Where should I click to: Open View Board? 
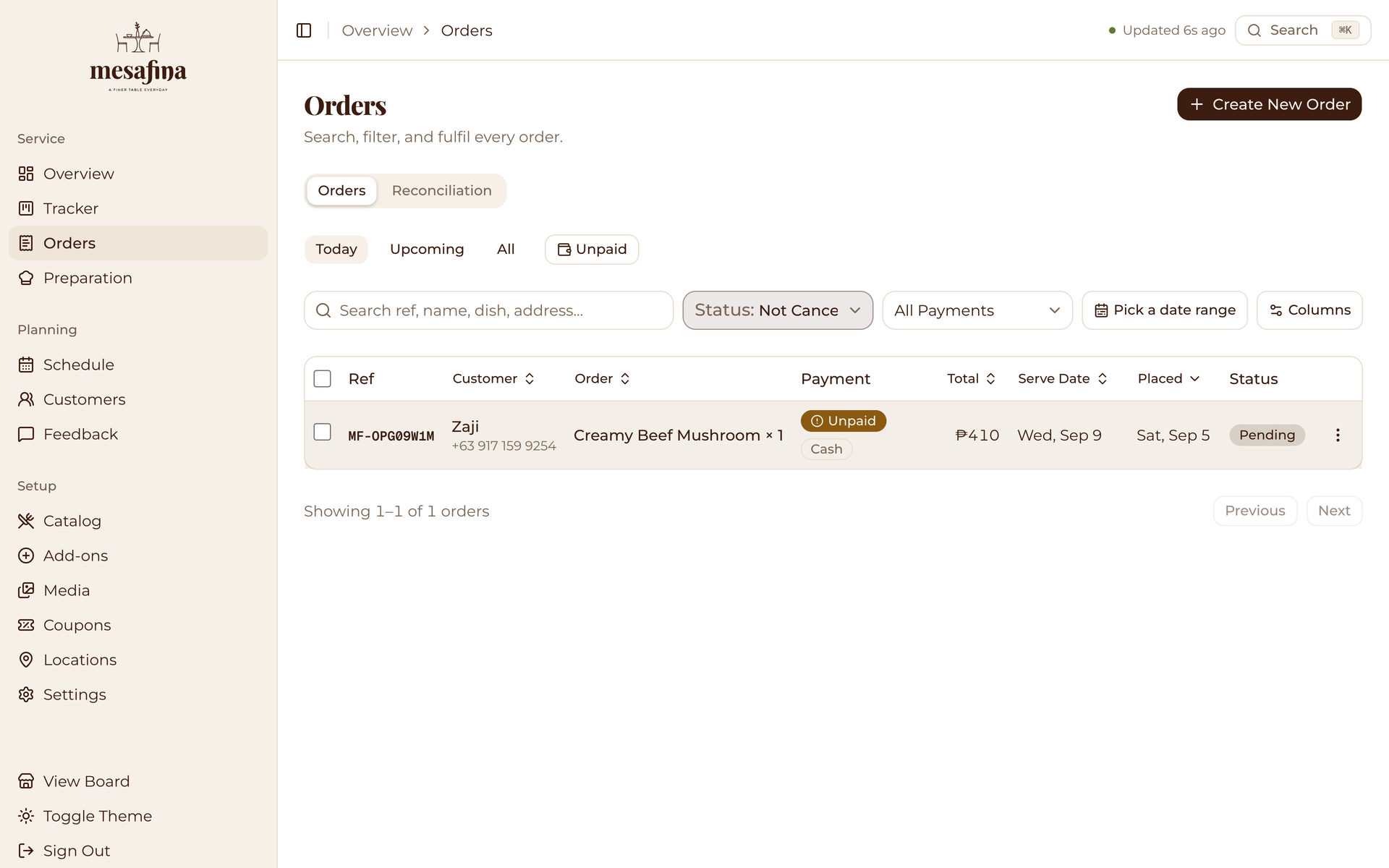138,781
